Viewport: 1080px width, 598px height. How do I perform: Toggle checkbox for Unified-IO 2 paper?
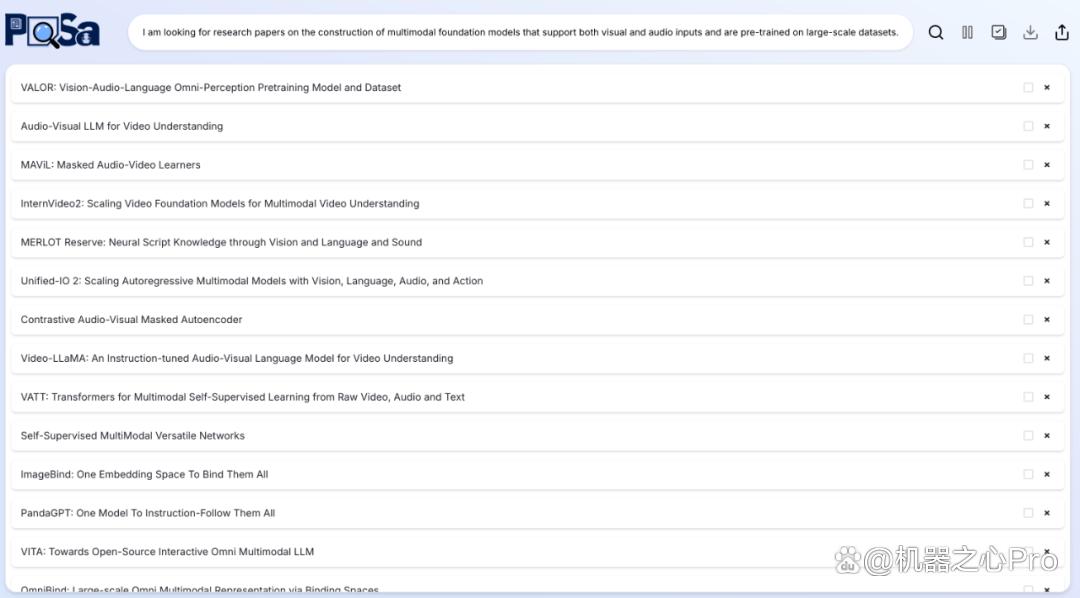(x=1028, y=280)
